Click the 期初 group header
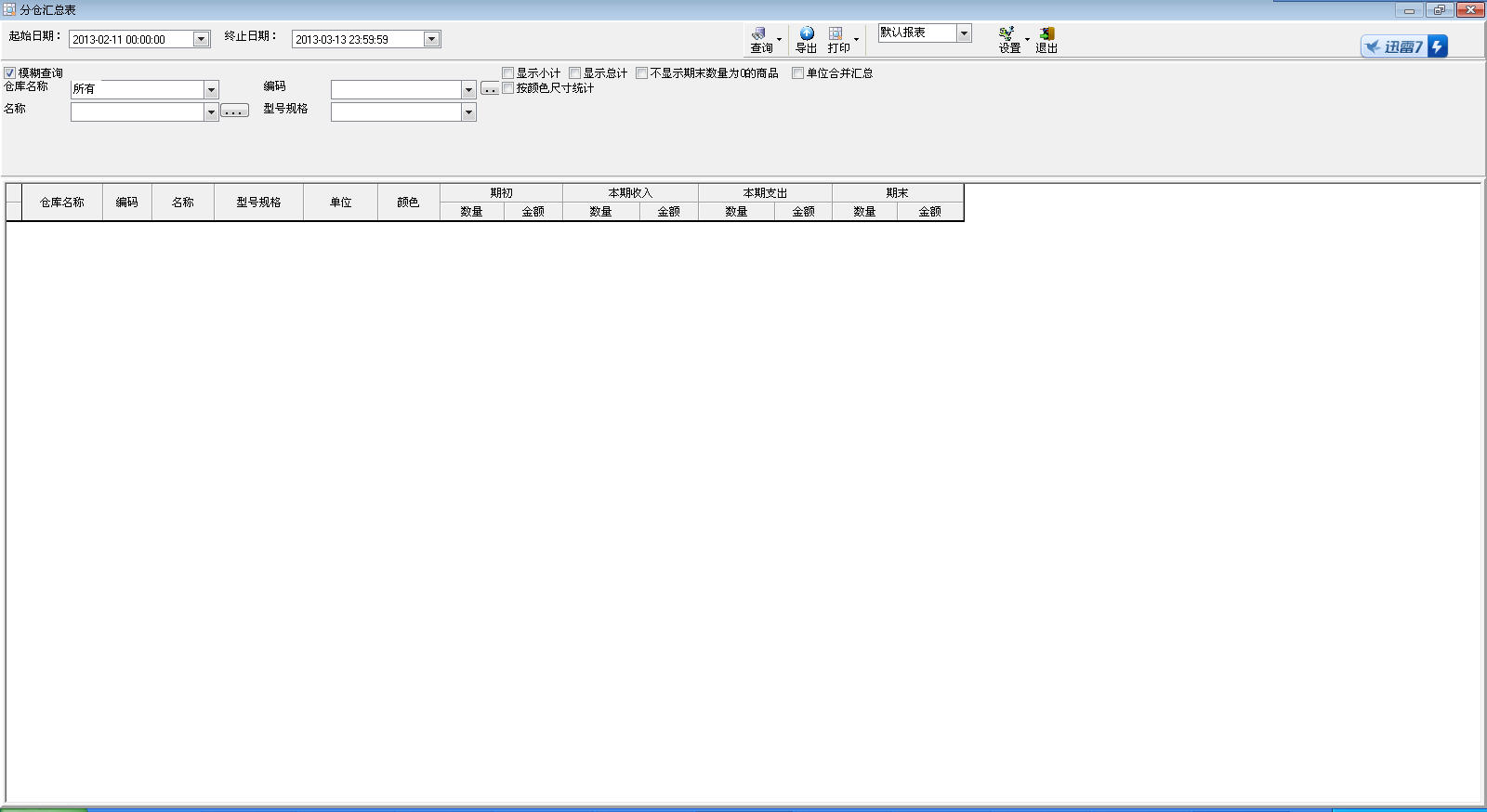The width and height of the screenshot is (1487, 812). click(501, 192)
